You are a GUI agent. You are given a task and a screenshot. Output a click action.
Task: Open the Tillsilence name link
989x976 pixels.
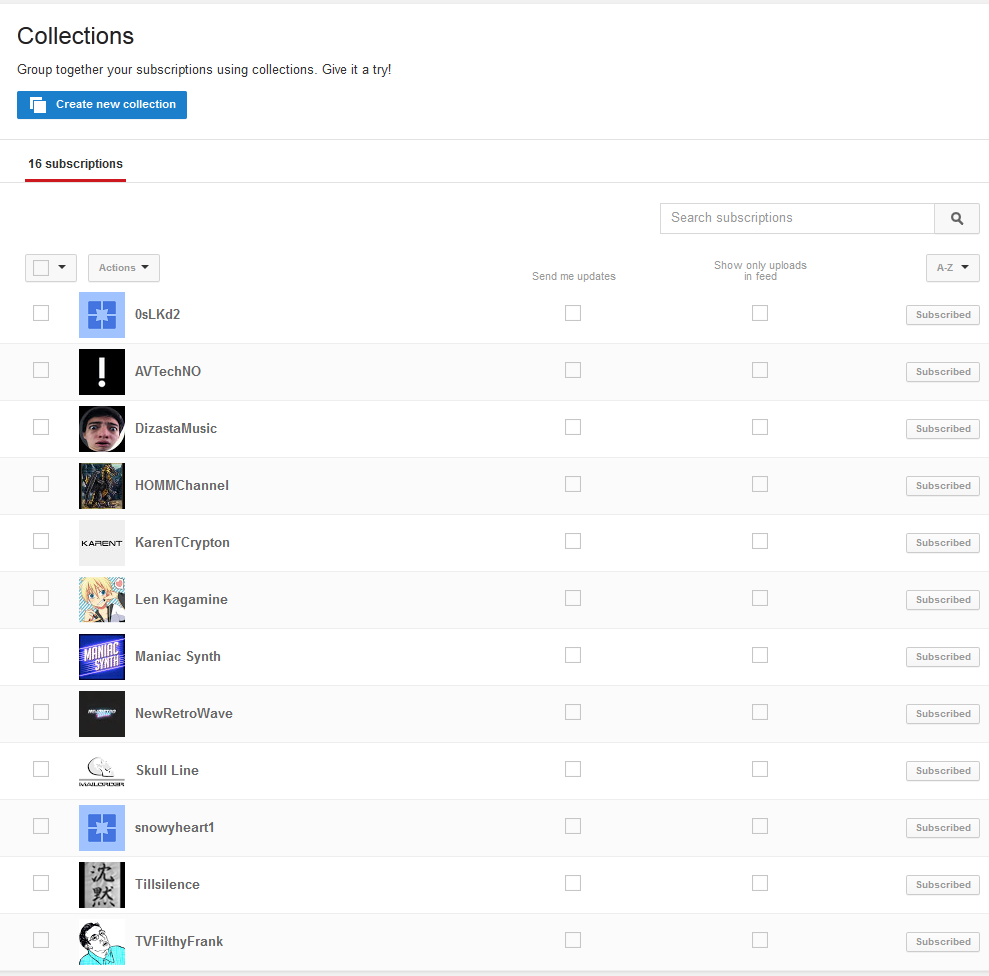(167, 885)
